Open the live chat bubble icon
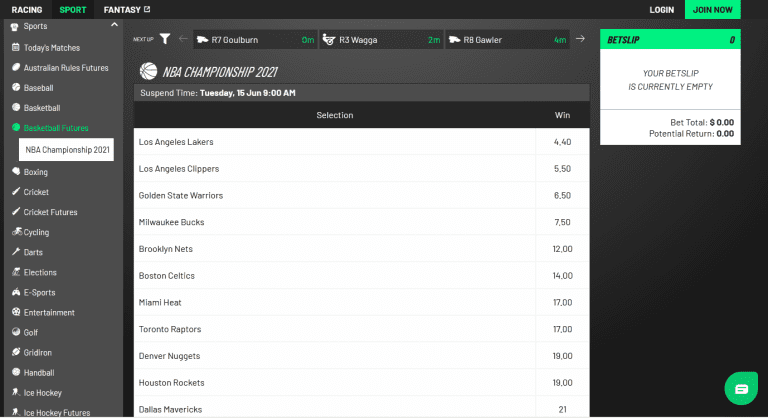Screen dimensions: 768x418 coord(740,389)
